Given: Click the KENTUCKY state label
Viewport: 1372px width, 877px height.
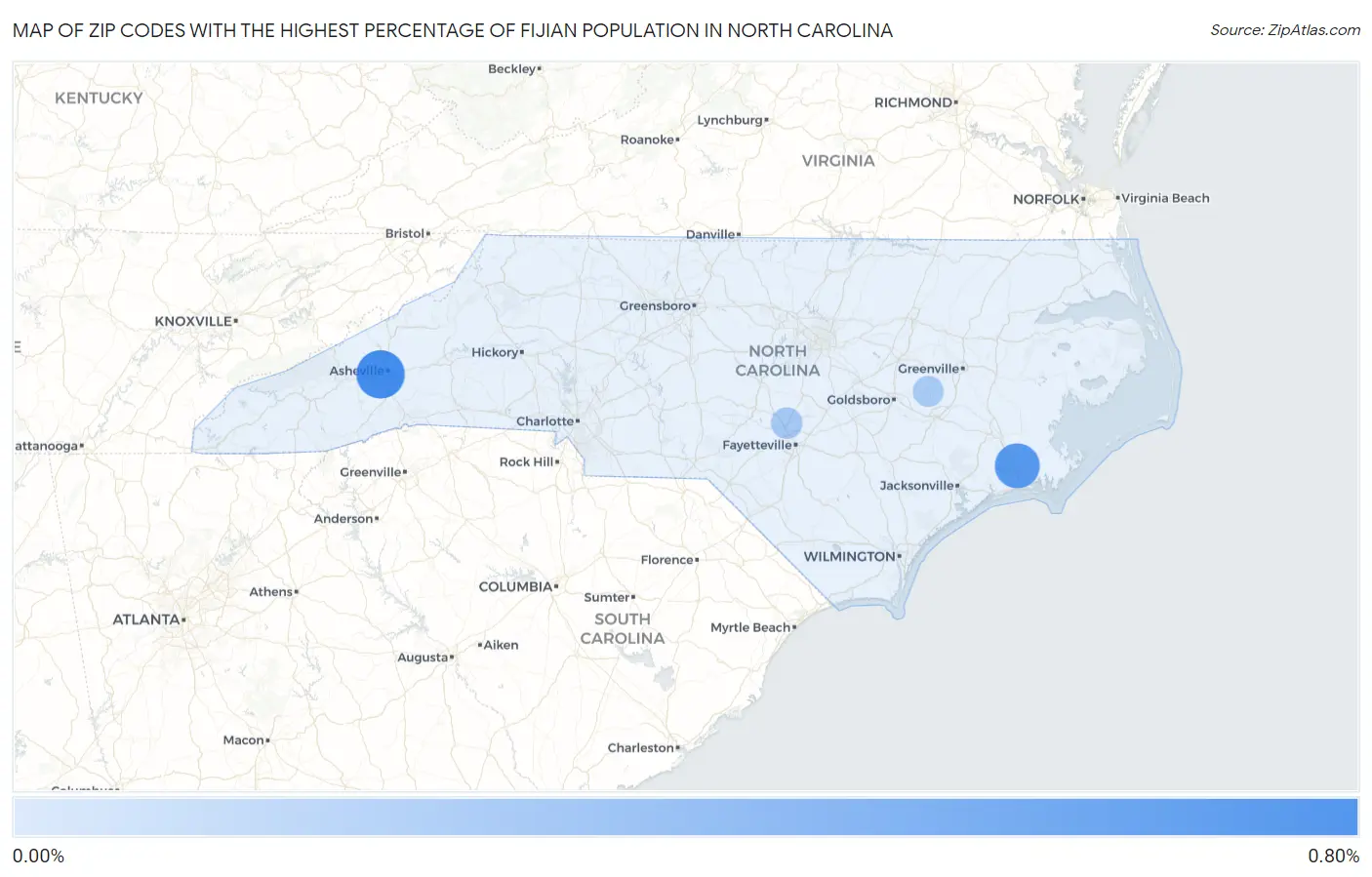Looking at the screenshot, I should [x=99, y=99].
